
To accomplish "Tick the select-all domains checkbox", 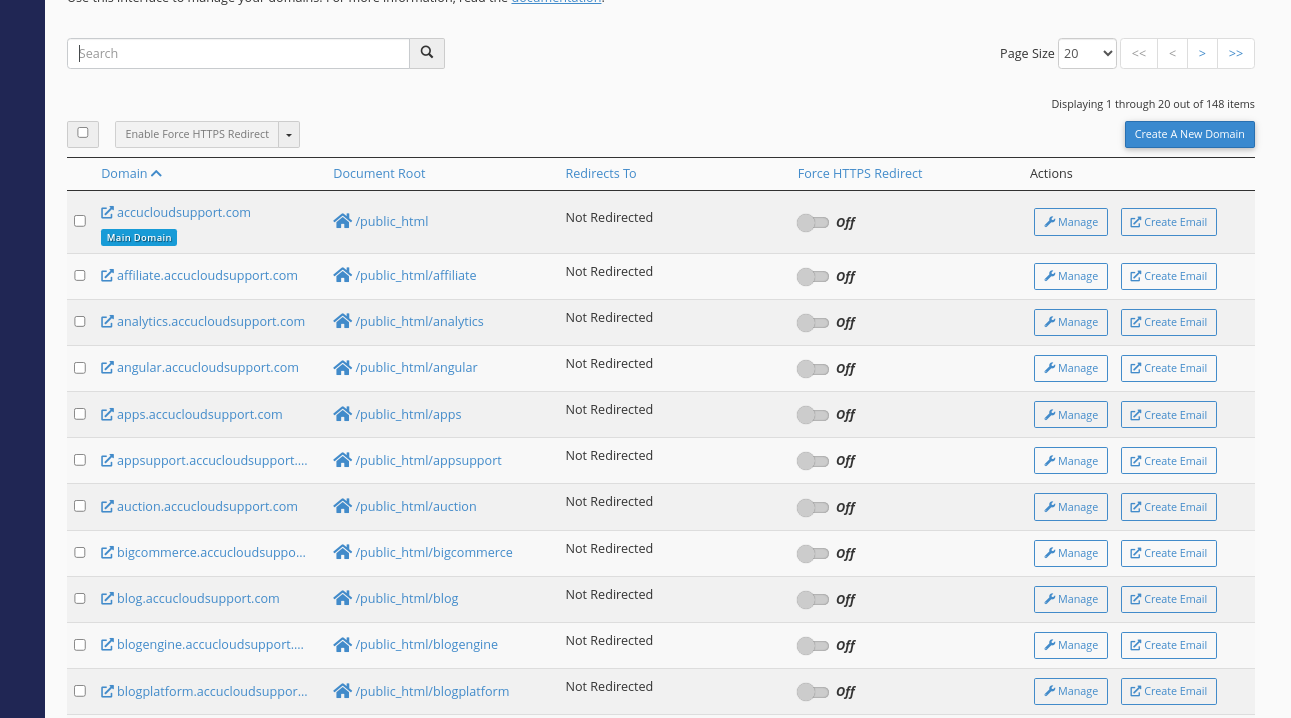I will pos(83,133).
